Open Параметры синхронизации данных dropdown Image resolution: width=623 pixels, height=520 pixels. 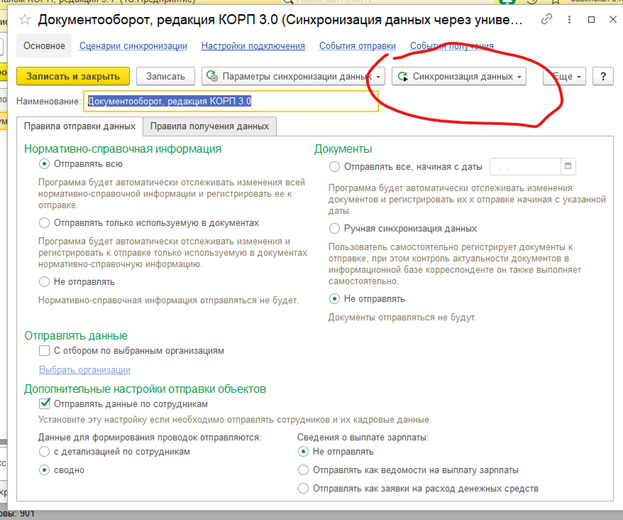[293, 76]
